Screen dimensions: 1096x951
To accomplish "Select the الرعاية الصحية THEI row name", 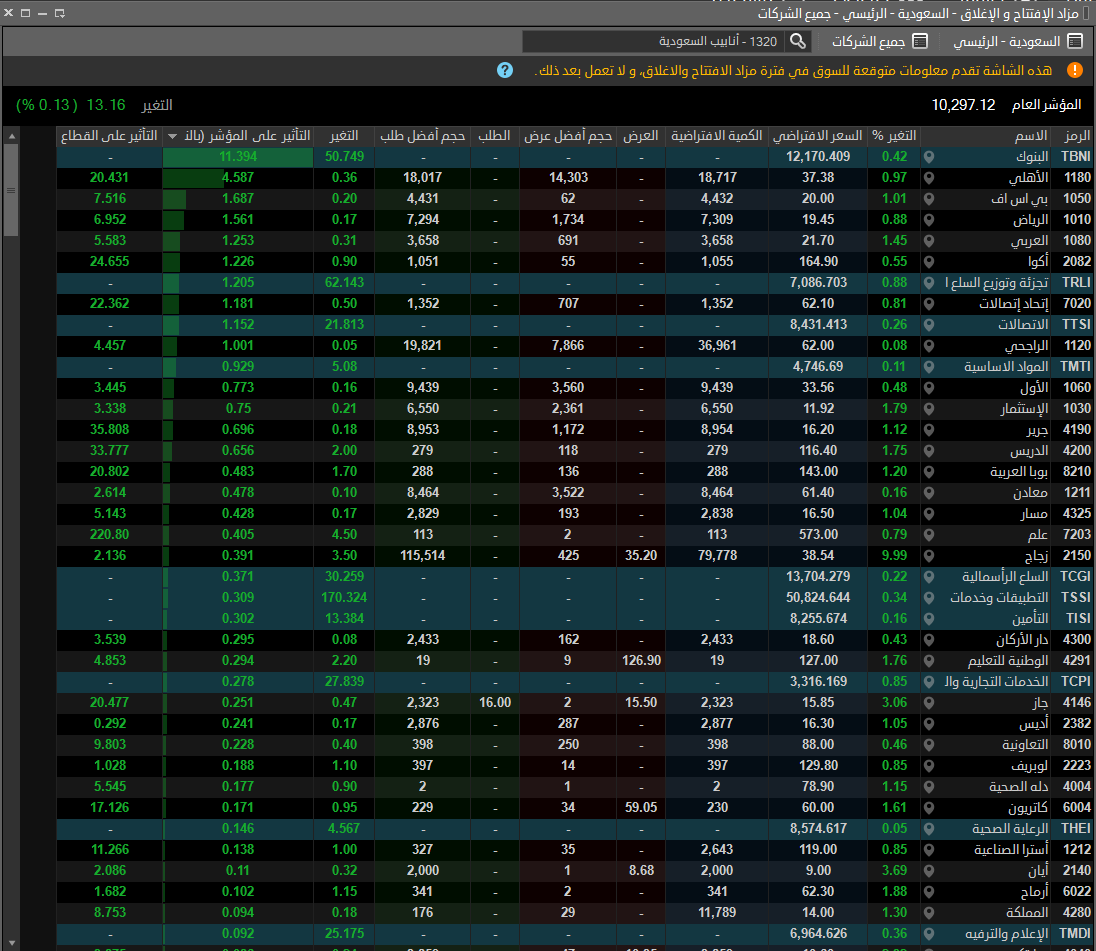I will click(1010, 829).
